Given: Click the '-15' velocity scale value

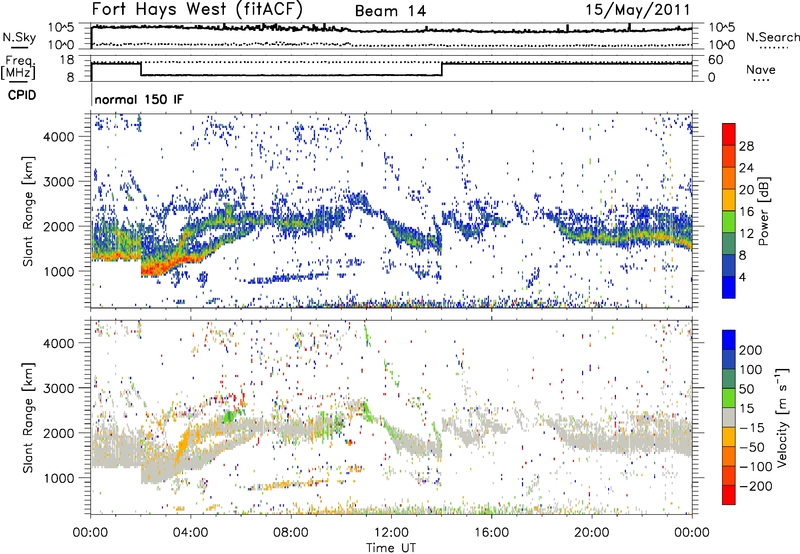Looking at the screenshot, I should pos(752,428).
